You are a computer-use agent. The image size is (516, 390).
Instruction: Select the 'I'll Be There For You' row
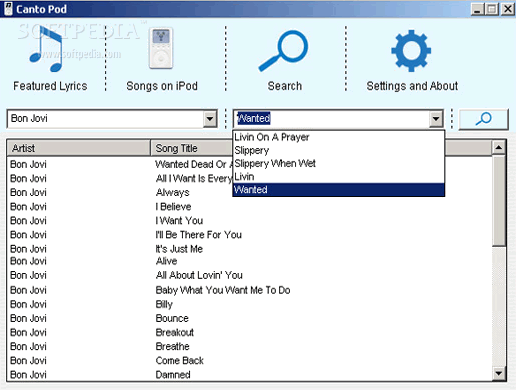[249, 235]
